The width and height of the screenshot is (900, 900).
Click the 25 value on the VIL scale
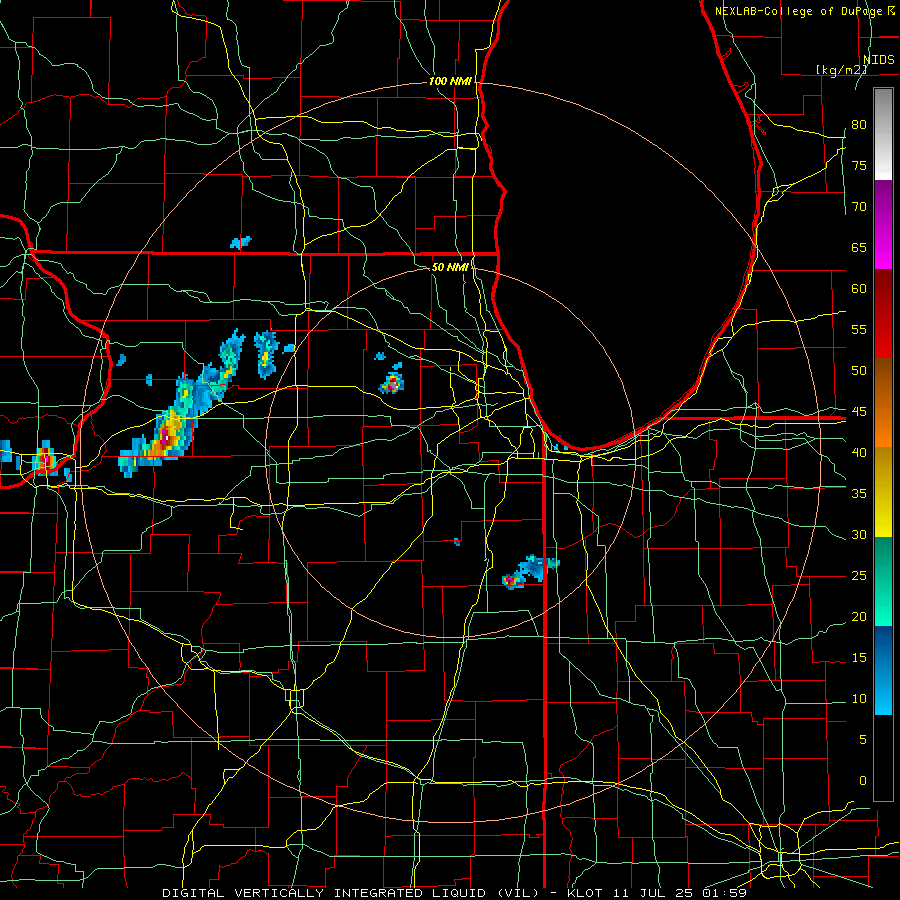pos(859,576)
